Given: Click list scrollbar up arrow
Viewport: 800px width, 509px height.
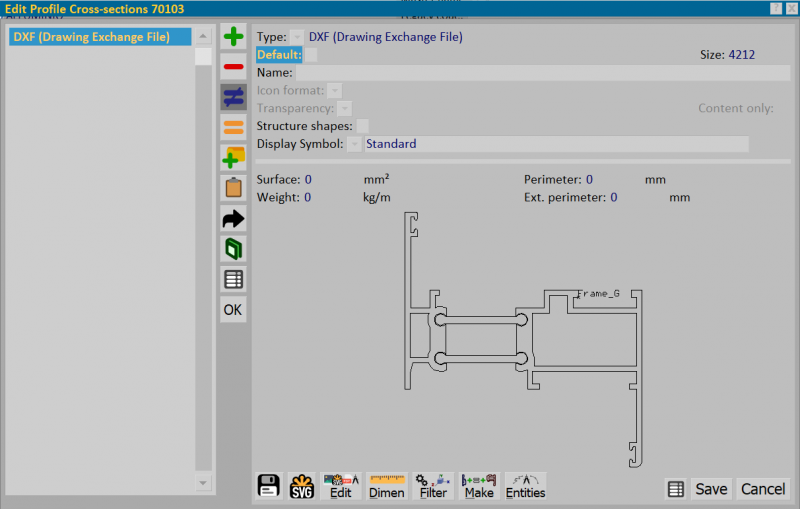Looking at the screenshot, I should point(203,36).
